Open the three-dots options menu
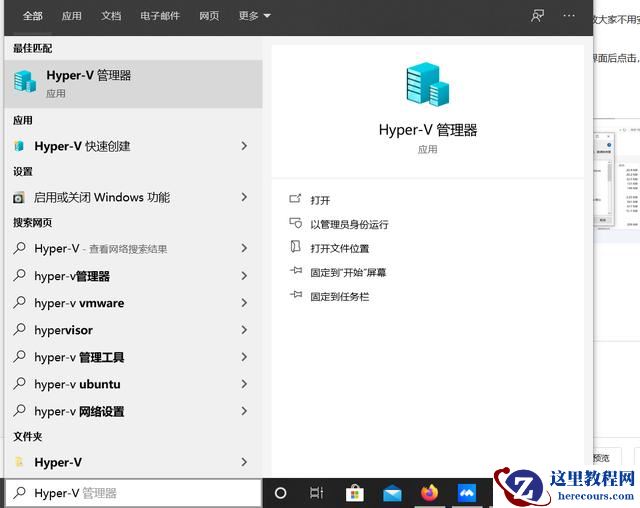Viewport: 640px width, 508px height. 569,16
